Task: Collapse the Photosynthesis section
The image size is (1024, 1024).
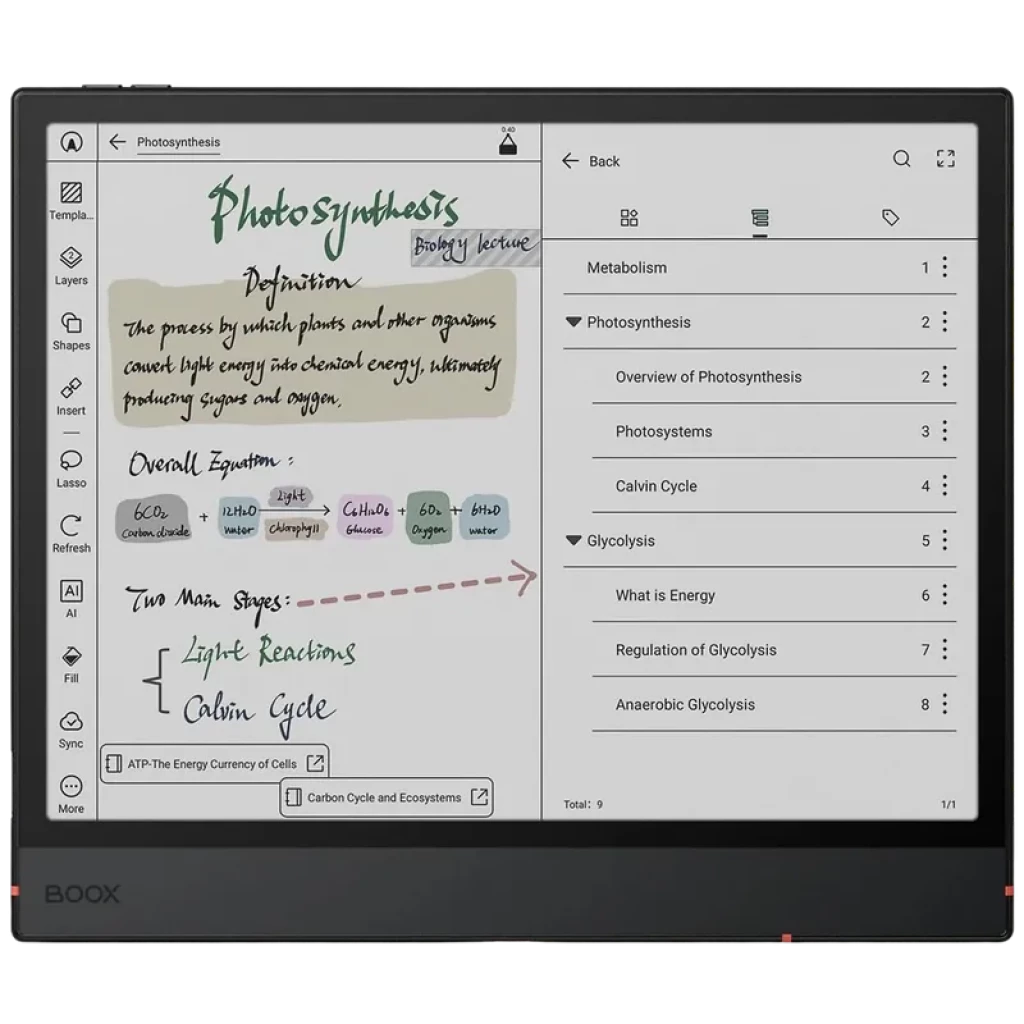Action: pos(572,322)
